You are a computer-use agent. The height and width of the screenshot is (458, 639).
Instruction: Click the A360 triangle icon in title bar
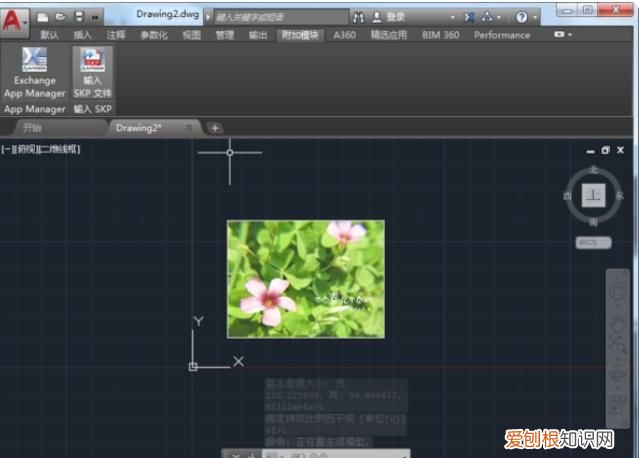coord(487,17)
